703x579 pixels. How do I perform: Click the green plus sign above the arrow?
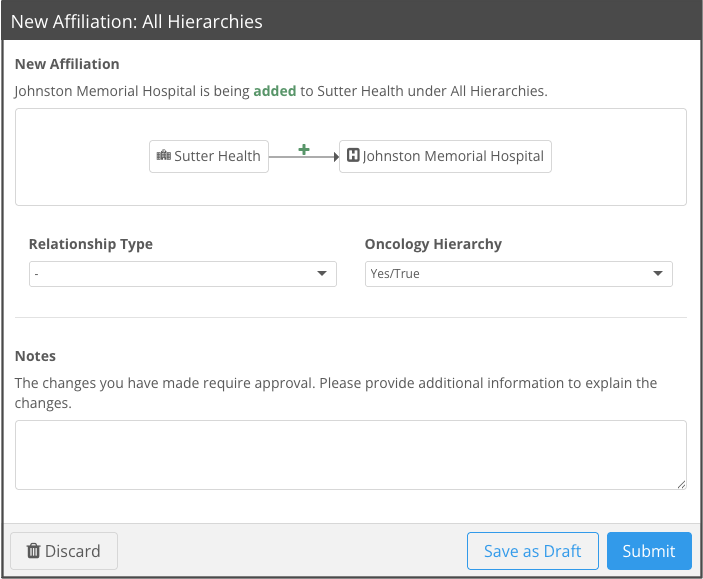(304, 150)
